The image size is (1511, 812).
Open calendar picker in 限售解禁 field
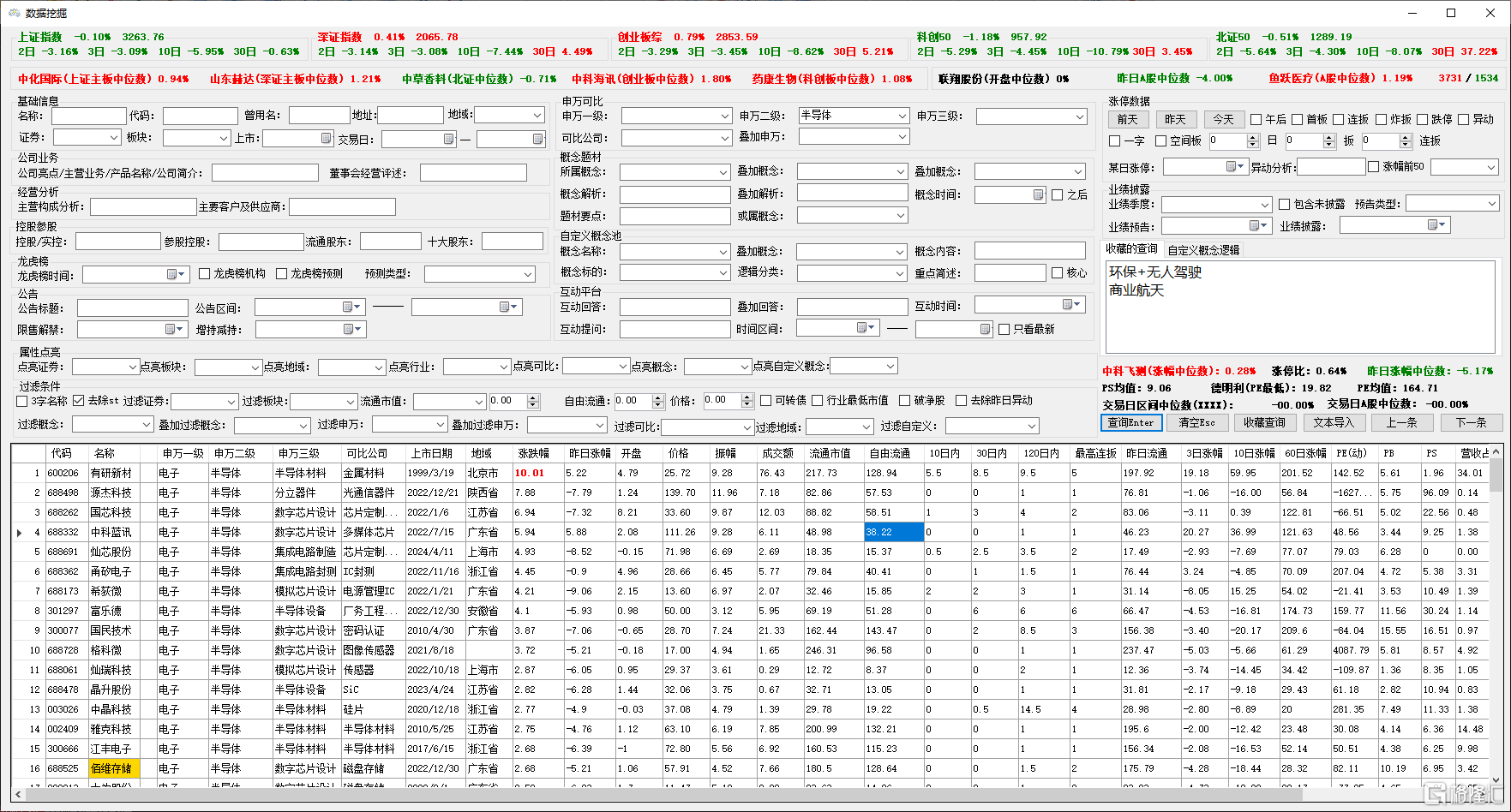click(x=175, y=329)
